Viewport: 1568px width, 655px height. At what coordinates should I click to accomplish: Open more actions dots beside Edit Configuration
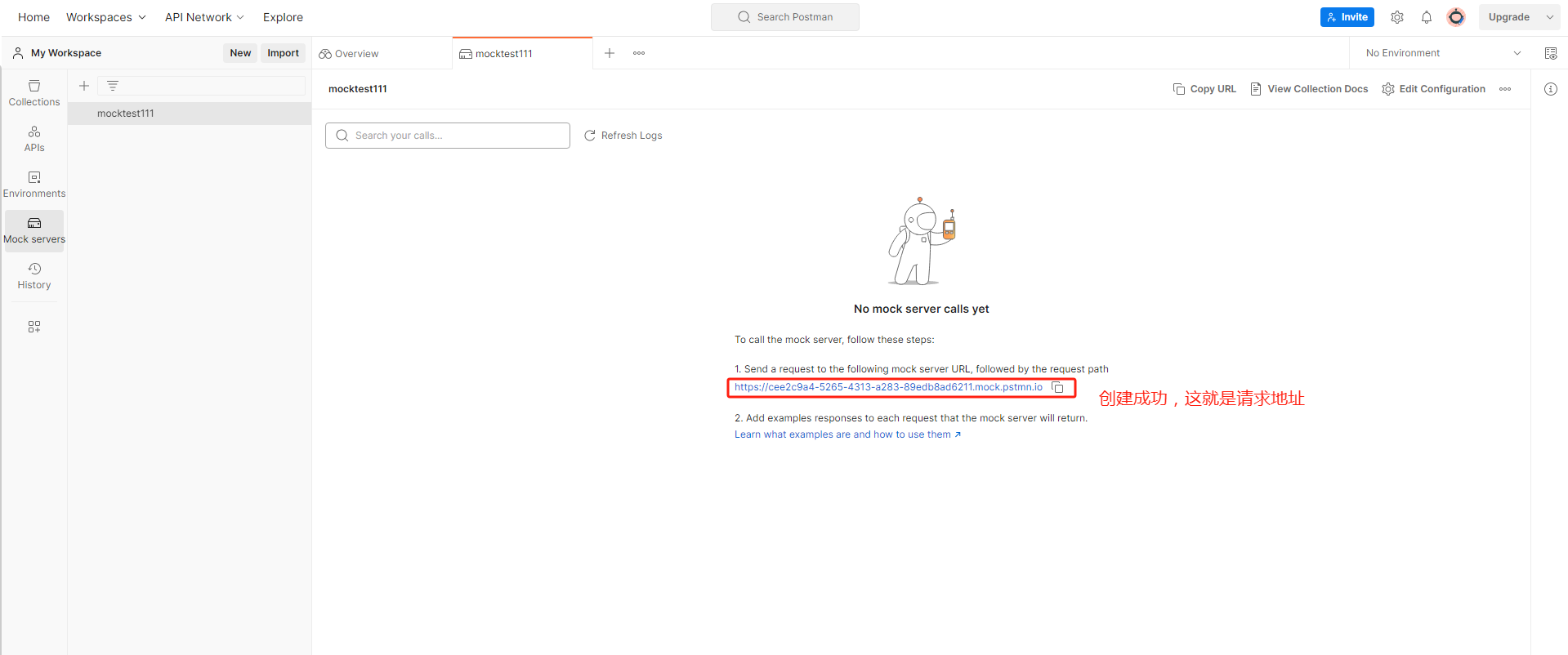1505,89
